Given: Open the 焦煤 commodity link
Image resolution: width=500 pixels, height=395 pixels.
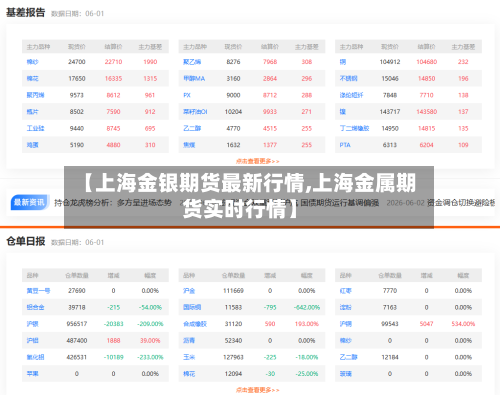Looking at the screenshot, I should 189,145.
